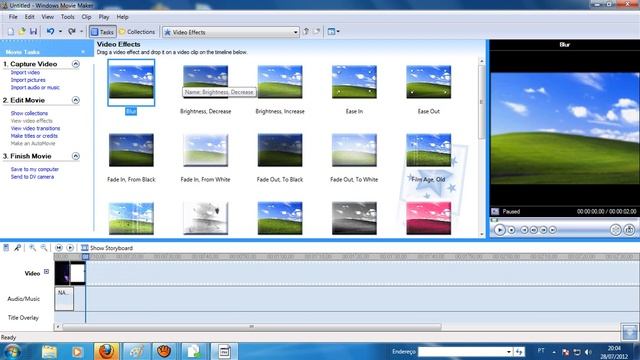Open the Video Effects location combo box
640x360 pixels.
point(231,32)
